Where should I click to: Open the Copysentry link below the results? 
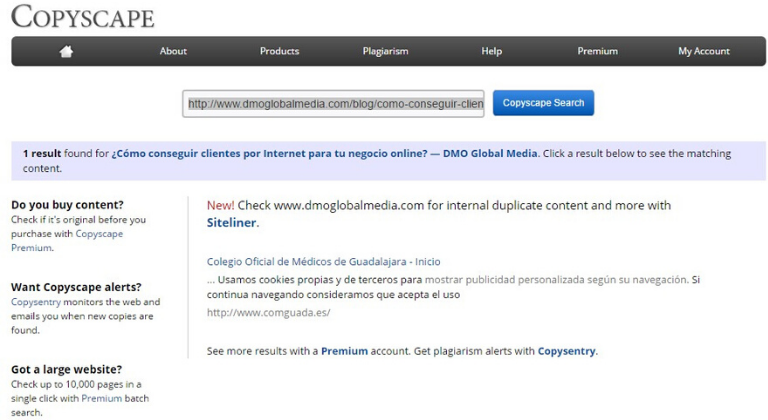coord(567,351)
